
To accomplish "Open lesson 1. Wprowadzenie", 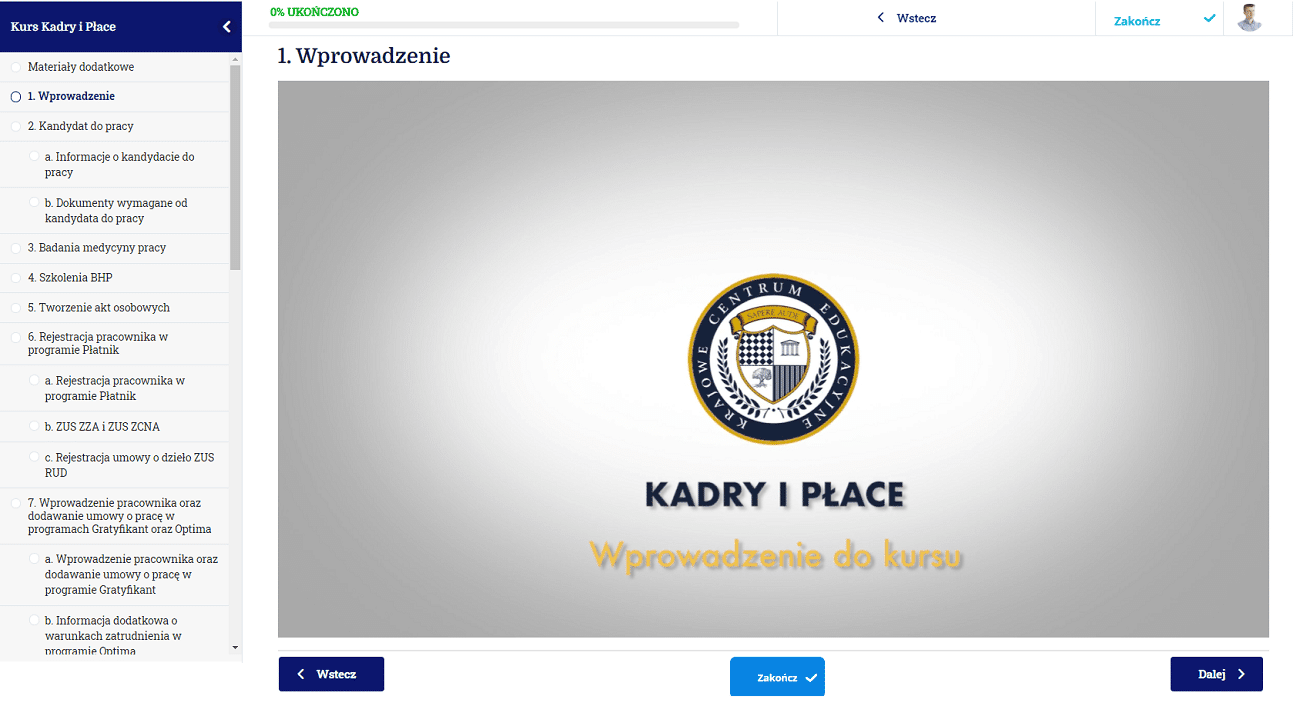I will [71, 96].
